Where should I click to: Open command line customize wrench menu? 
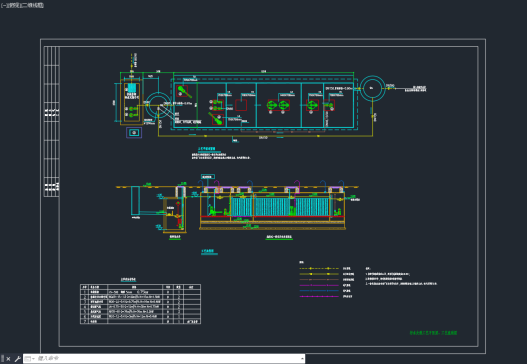tap(17, 359)
